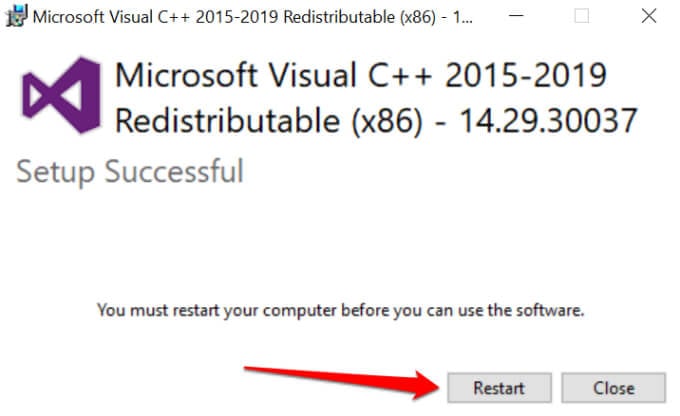Click the Restart button
680x416 pixels.
click(x=499, y=388)
